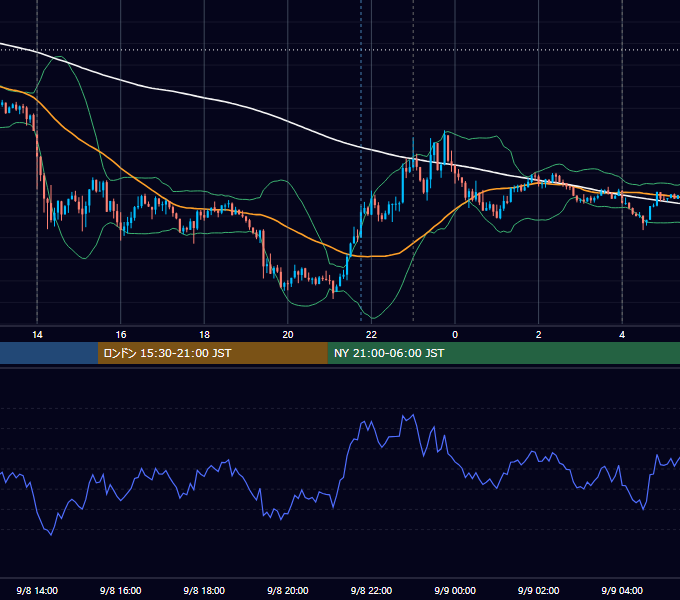Image resolution: width=680 pixels, height=600 pixels.
Task: Click the ロンドン 15:30-21:00 JST session band
Action: click(212, 353)
